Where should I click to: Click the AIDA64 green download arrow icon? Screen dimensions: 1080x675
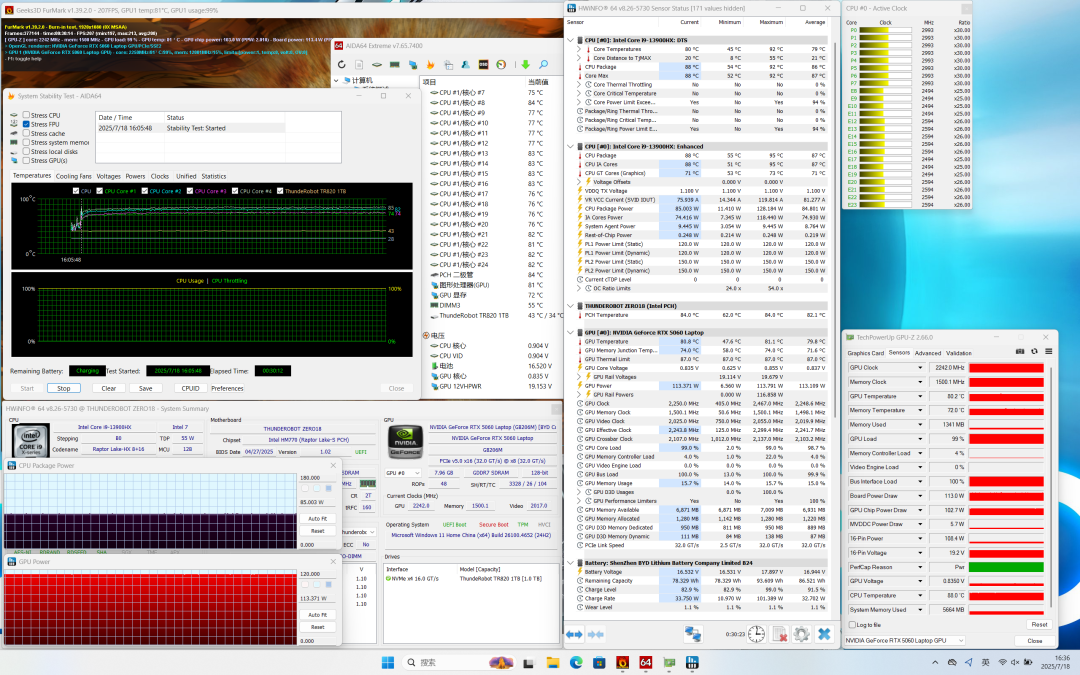click(526, 65)
